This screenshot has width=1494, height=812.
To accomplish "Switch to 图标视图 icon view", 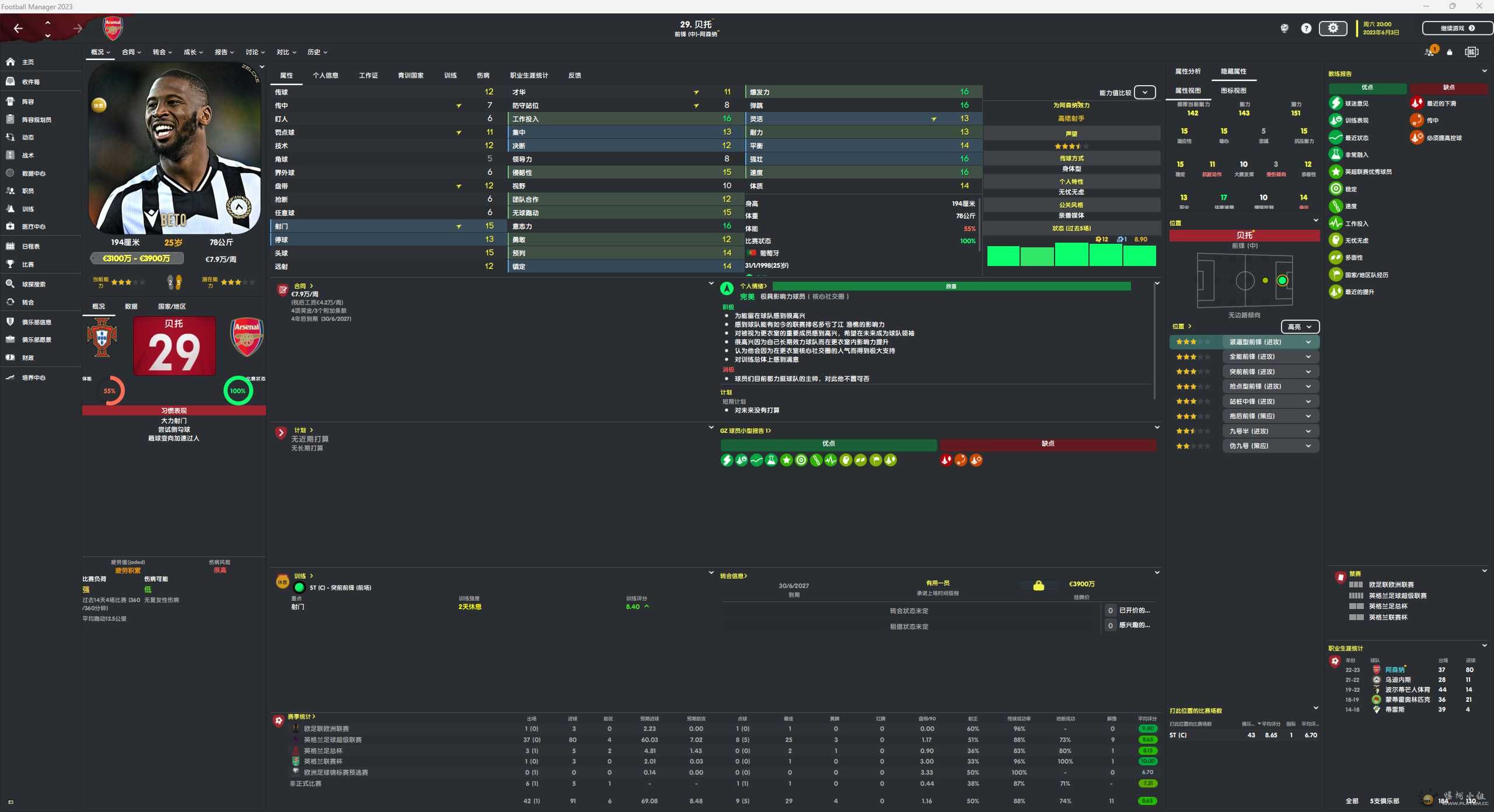I will pos(1233,90).
